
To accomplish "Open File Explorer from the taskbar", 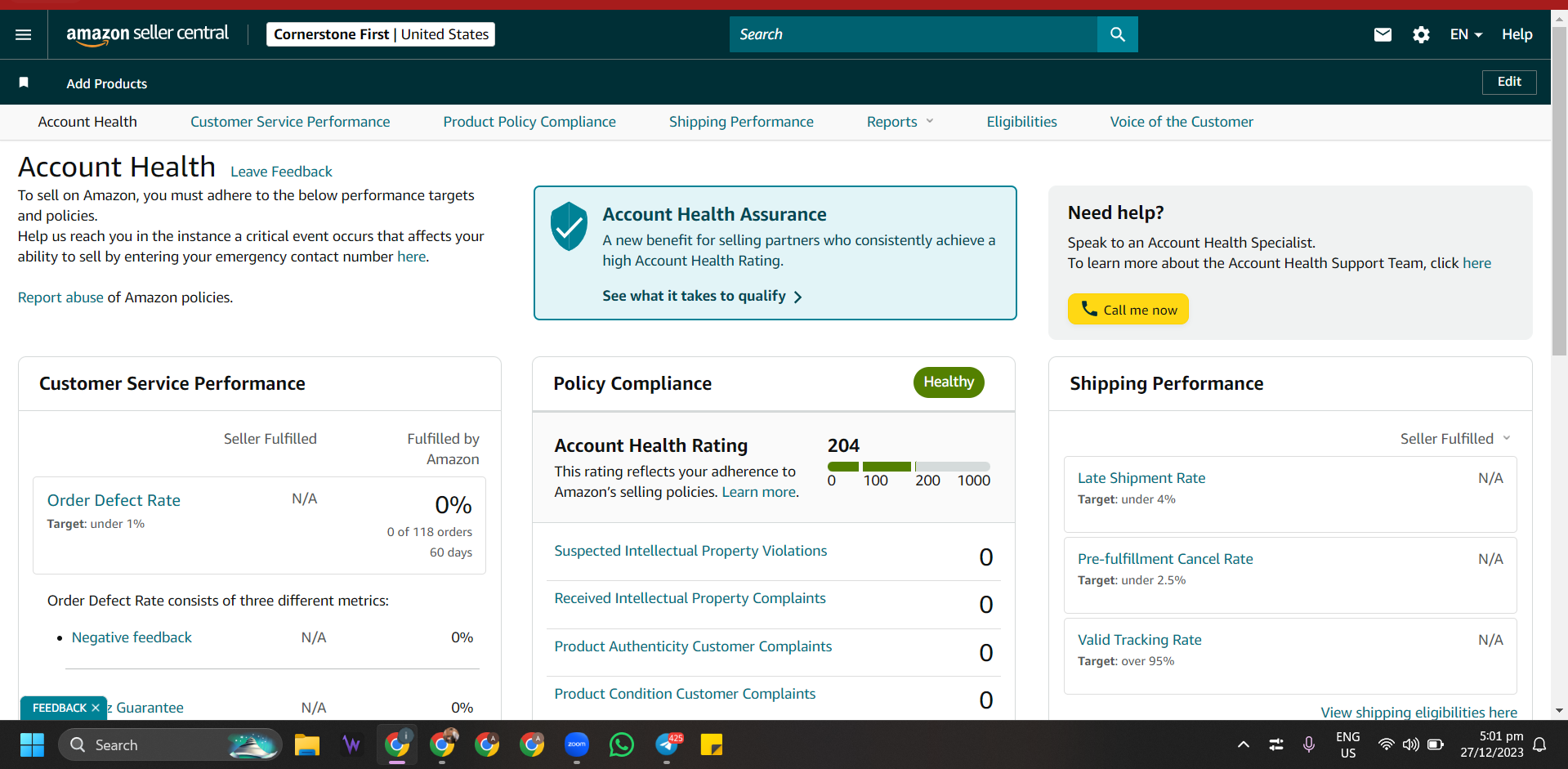I will tap(307, 744).
